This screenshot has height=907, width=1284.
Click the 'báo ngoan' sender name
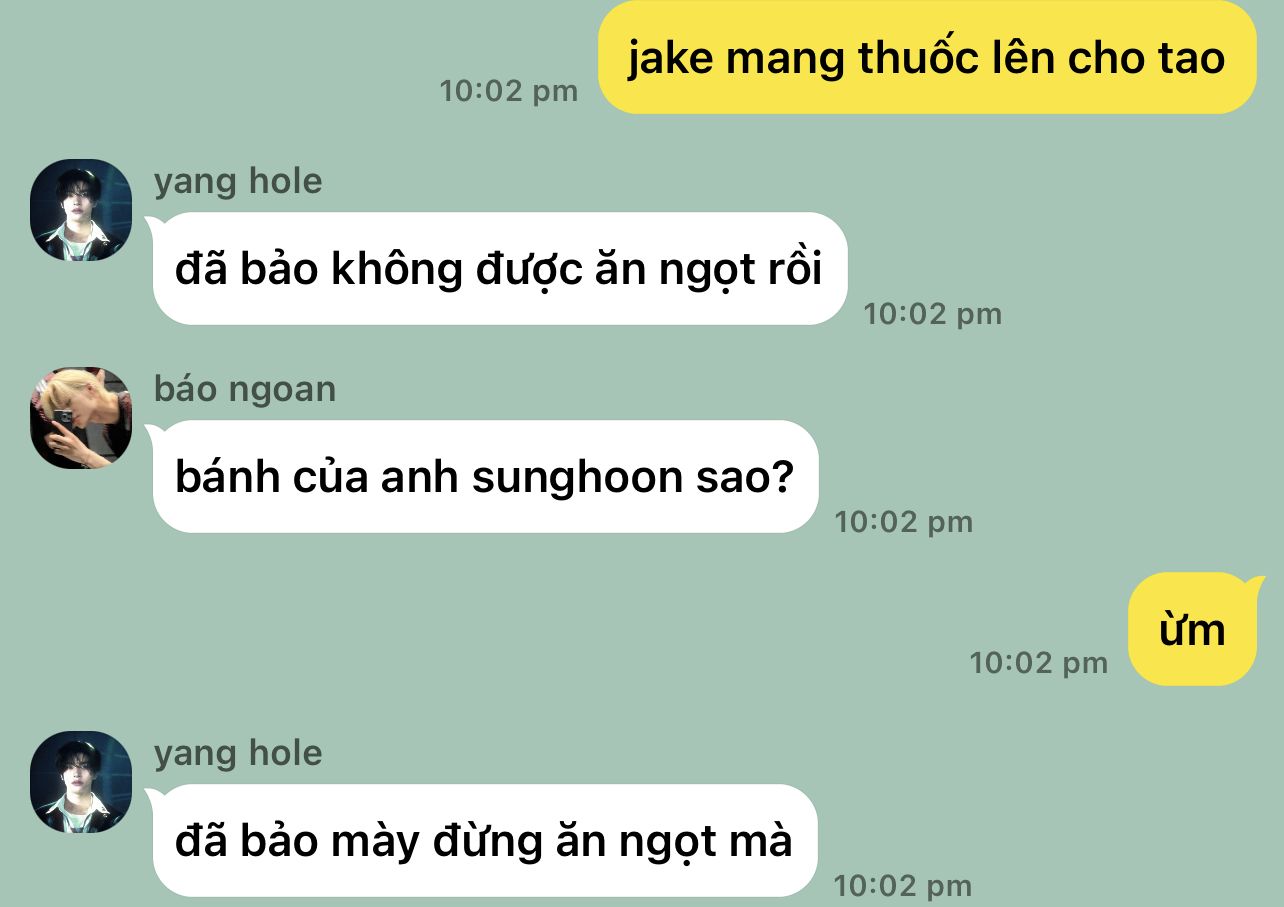245,389
